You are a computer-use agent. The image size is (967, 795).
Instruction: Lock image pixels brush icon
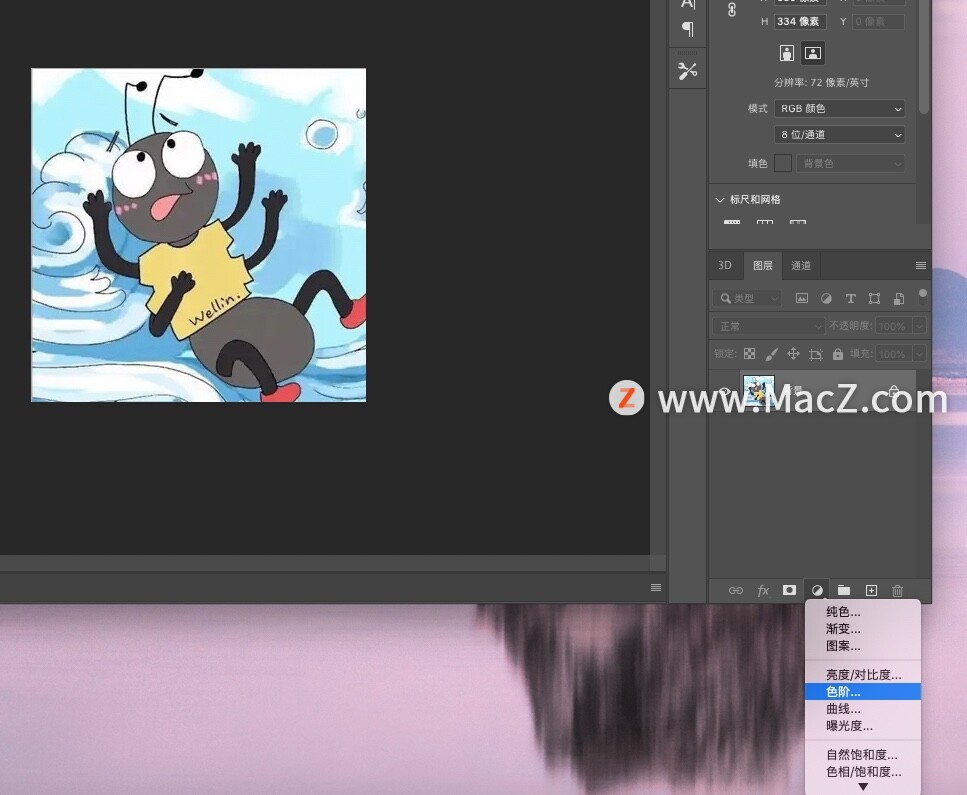pos(772,354)
